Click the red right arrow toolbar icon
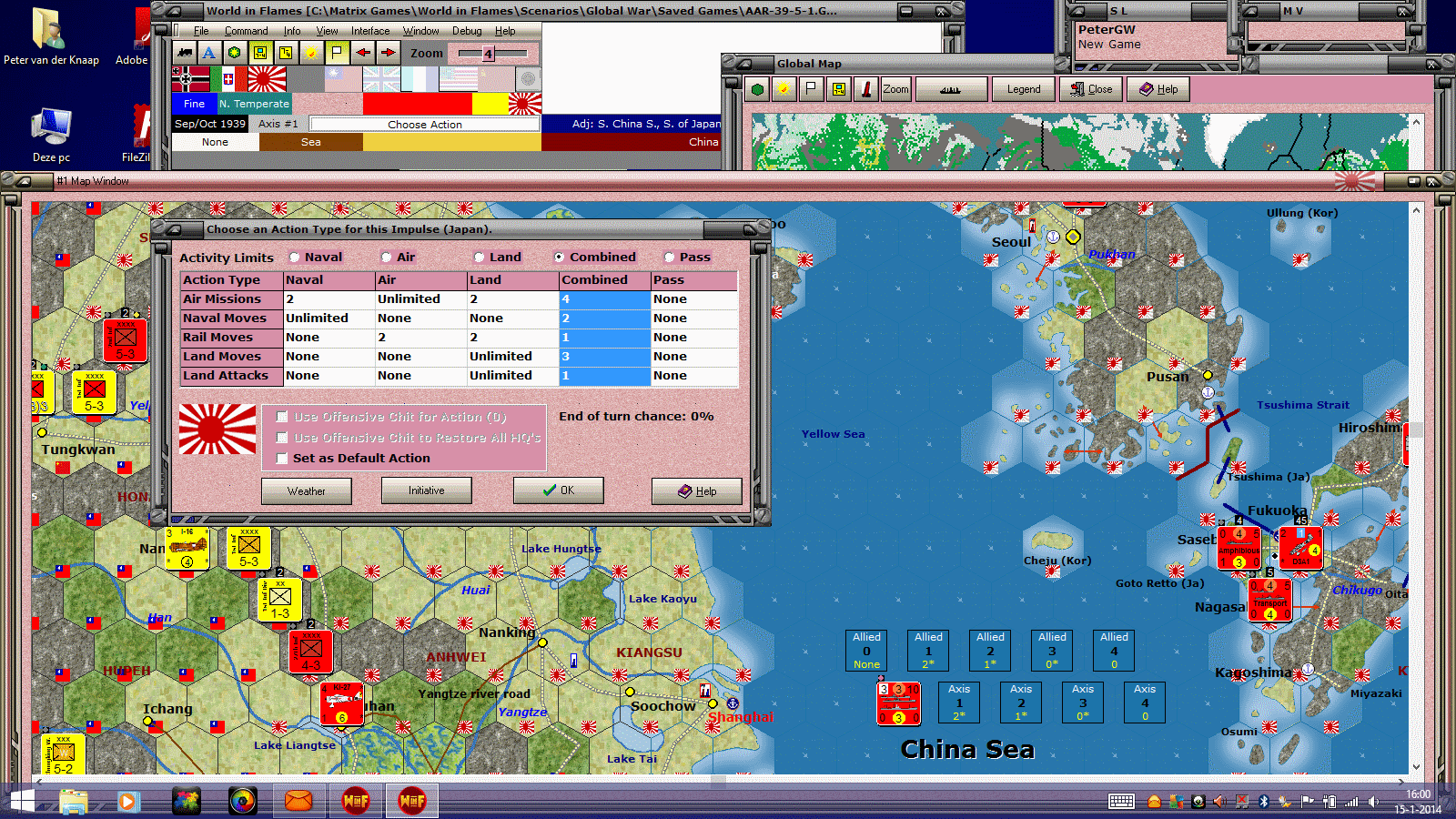Image resolution: width=1456 pixels, height=819 pixels. [x=388, y=53]
